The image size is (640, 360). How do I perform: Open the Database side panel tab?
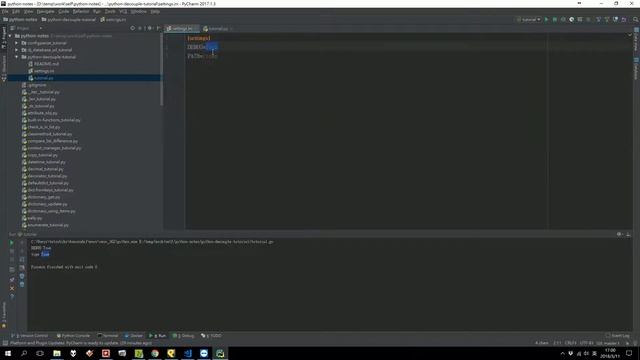[x=636, y=69]
